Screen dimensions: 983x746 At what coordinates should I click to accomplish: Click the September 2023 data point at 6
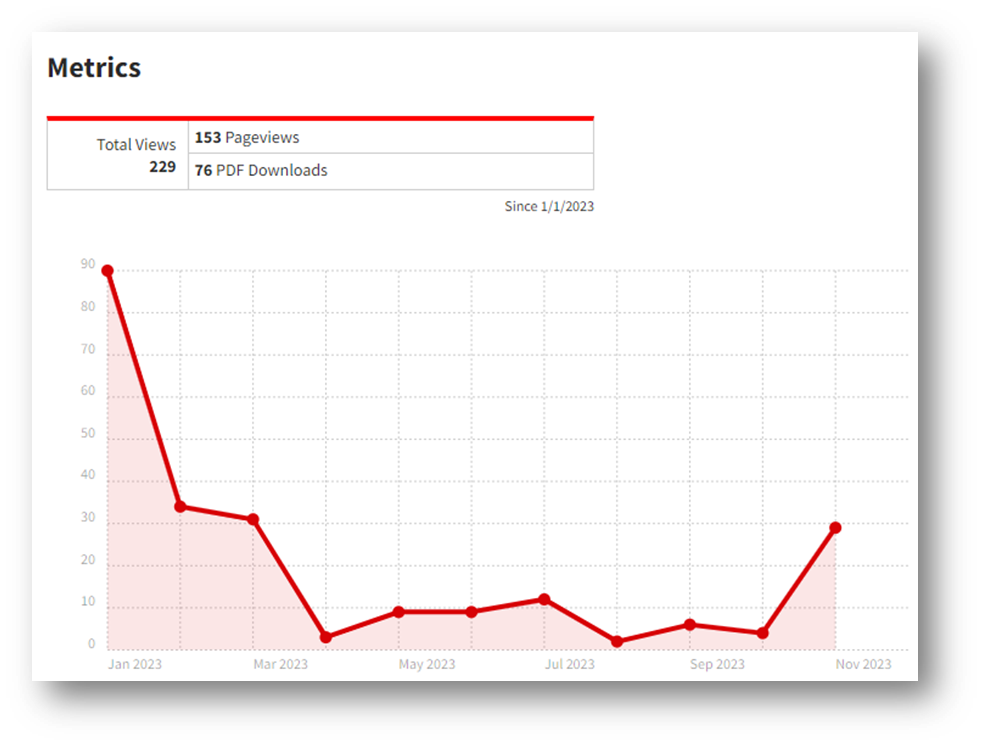pos(690,625)
